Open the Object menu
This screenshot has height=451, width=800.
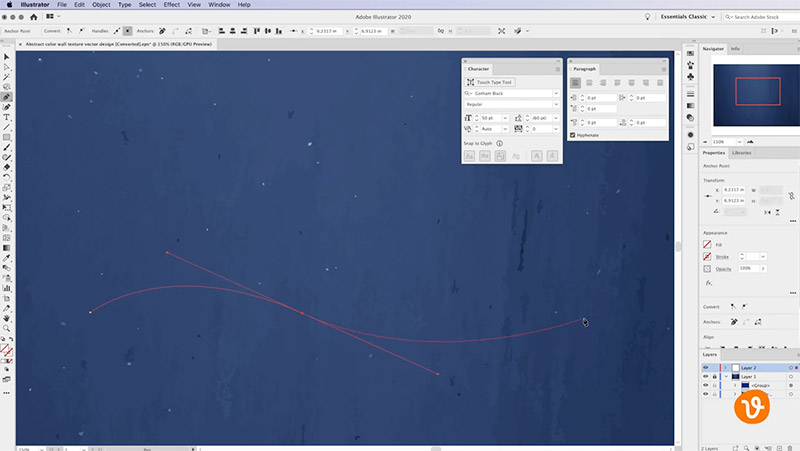tap(101, 5)
